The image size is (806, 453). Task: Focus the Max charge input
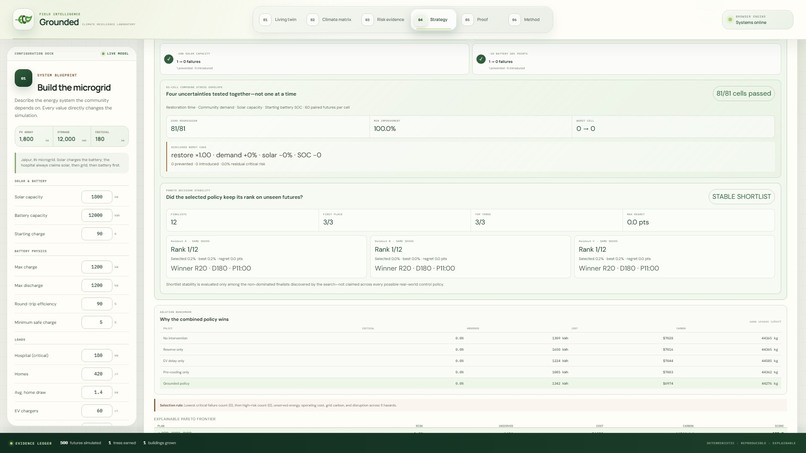[97, 267]
